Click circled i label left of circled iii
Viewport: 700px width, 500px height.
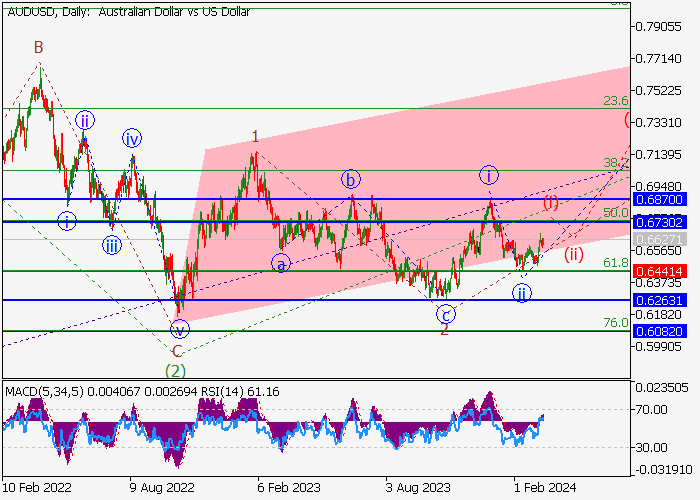click(67, 221)
